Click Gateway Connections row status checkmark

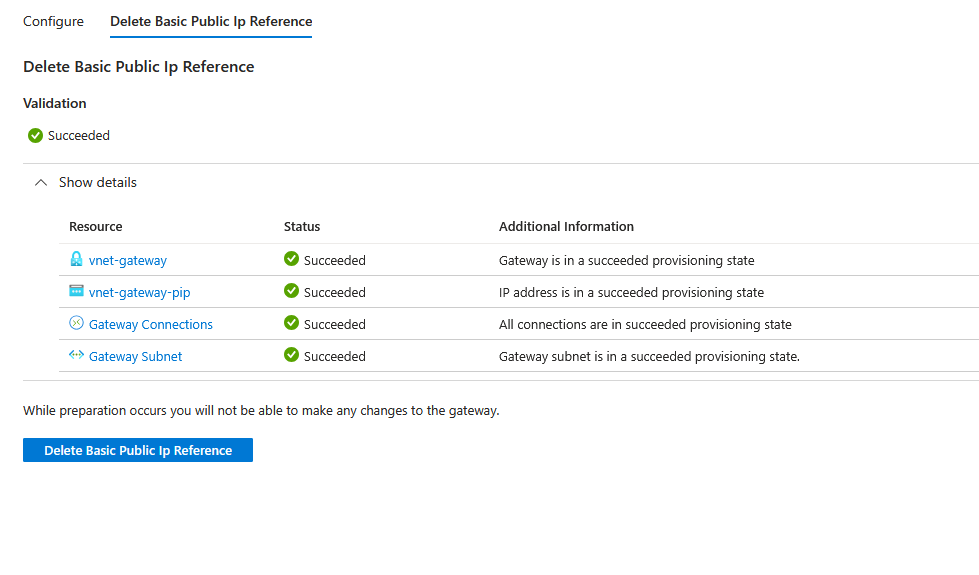[x=292, y=324]
